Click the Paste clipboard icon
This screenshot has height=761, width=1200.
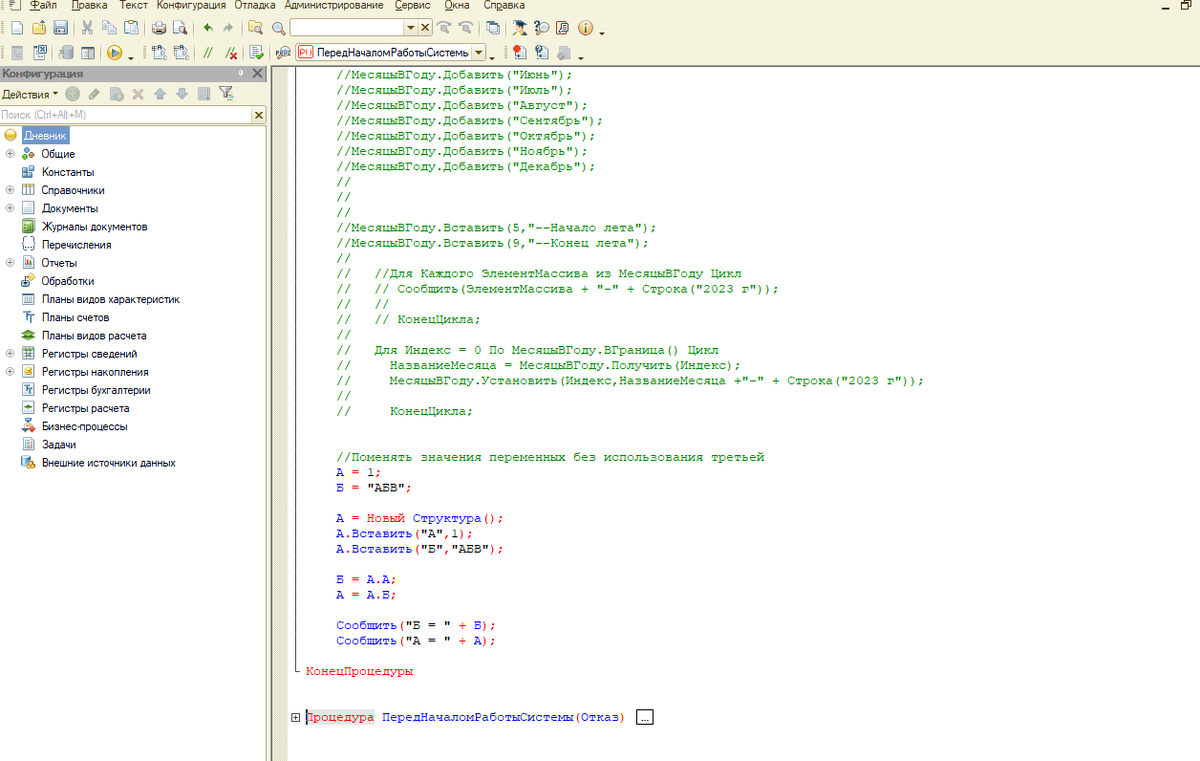tap(130, 28)
